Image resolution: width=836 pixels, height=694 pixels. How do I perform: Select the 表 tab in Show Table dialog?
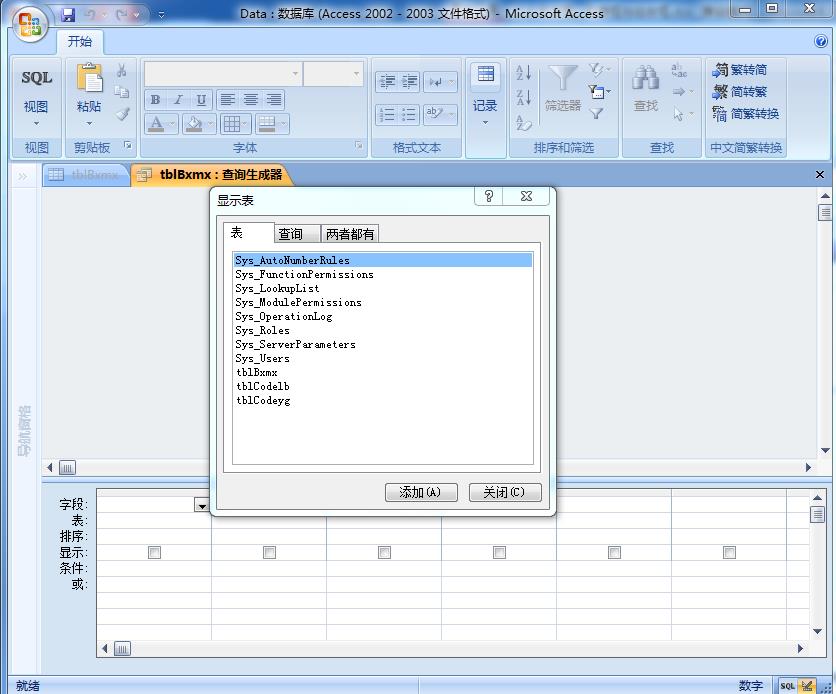point(248,232)
